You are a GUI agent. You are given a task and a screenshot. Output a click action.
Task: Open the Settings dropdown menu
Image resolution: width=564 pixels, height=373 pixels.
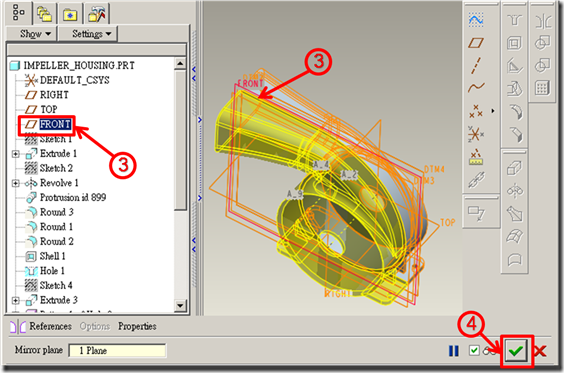(x=88, y=34)
